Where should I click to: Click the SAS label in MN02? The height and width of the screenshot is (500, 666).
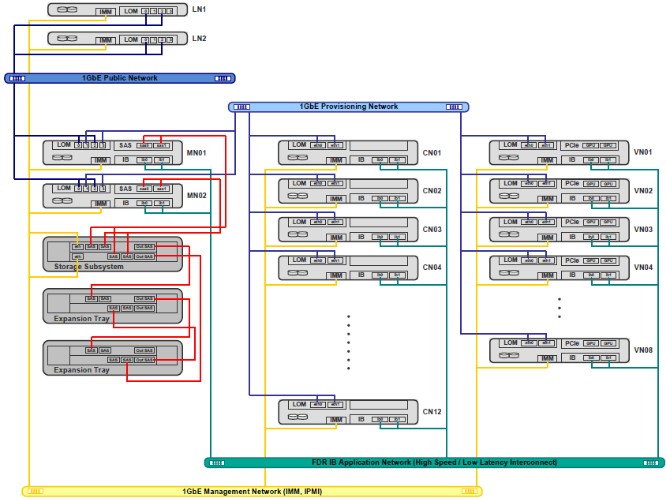(x=125, y=188)
